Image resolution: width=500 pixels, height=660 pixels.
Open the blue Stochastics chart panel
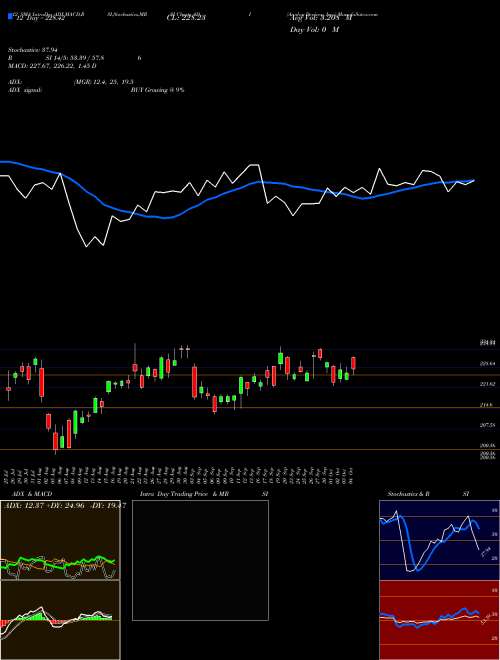click(x=439, y=540)
